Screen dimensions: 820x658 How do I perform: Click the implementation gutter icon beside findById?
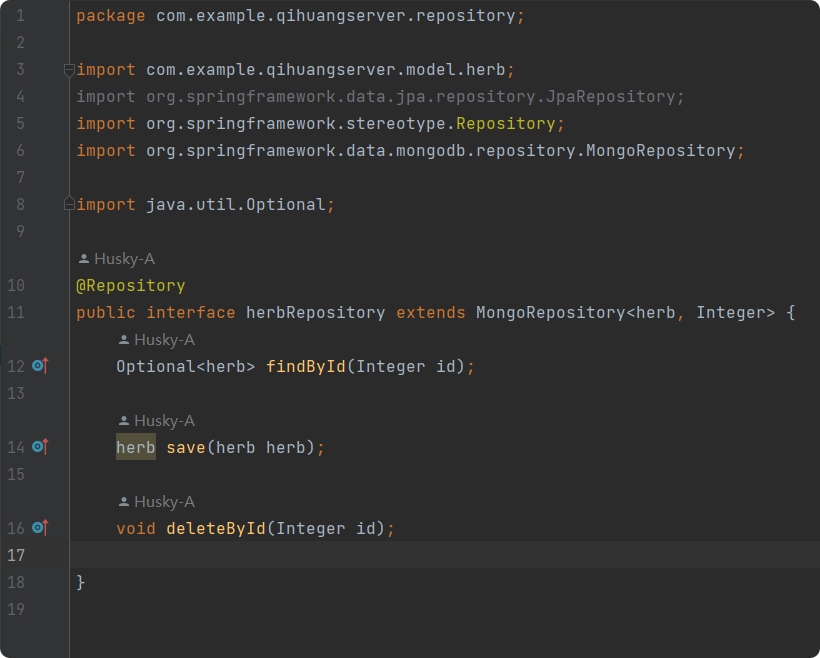(x=38, y=366)
